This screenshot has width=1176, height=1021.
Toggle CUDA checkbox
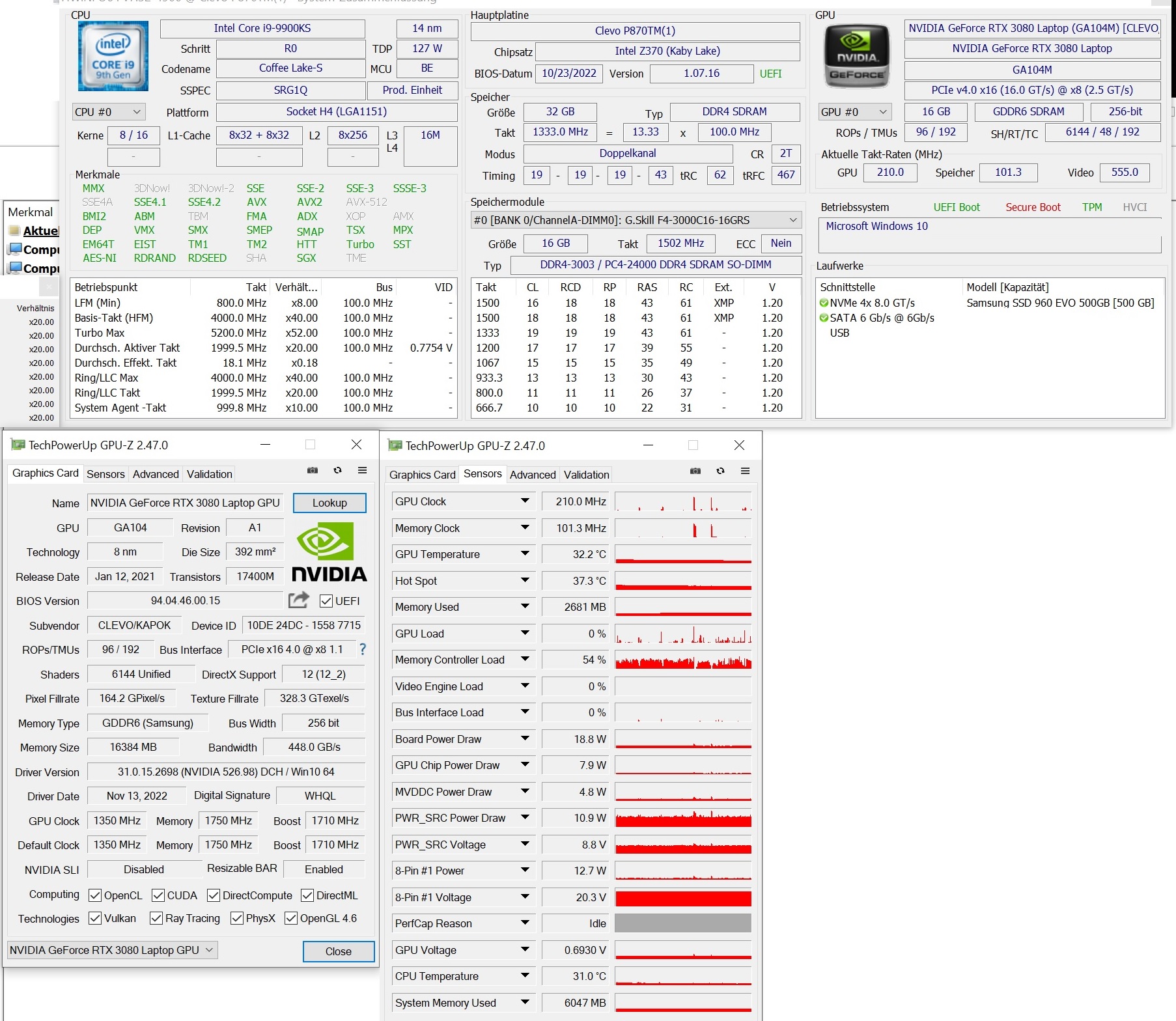point(158,895)
